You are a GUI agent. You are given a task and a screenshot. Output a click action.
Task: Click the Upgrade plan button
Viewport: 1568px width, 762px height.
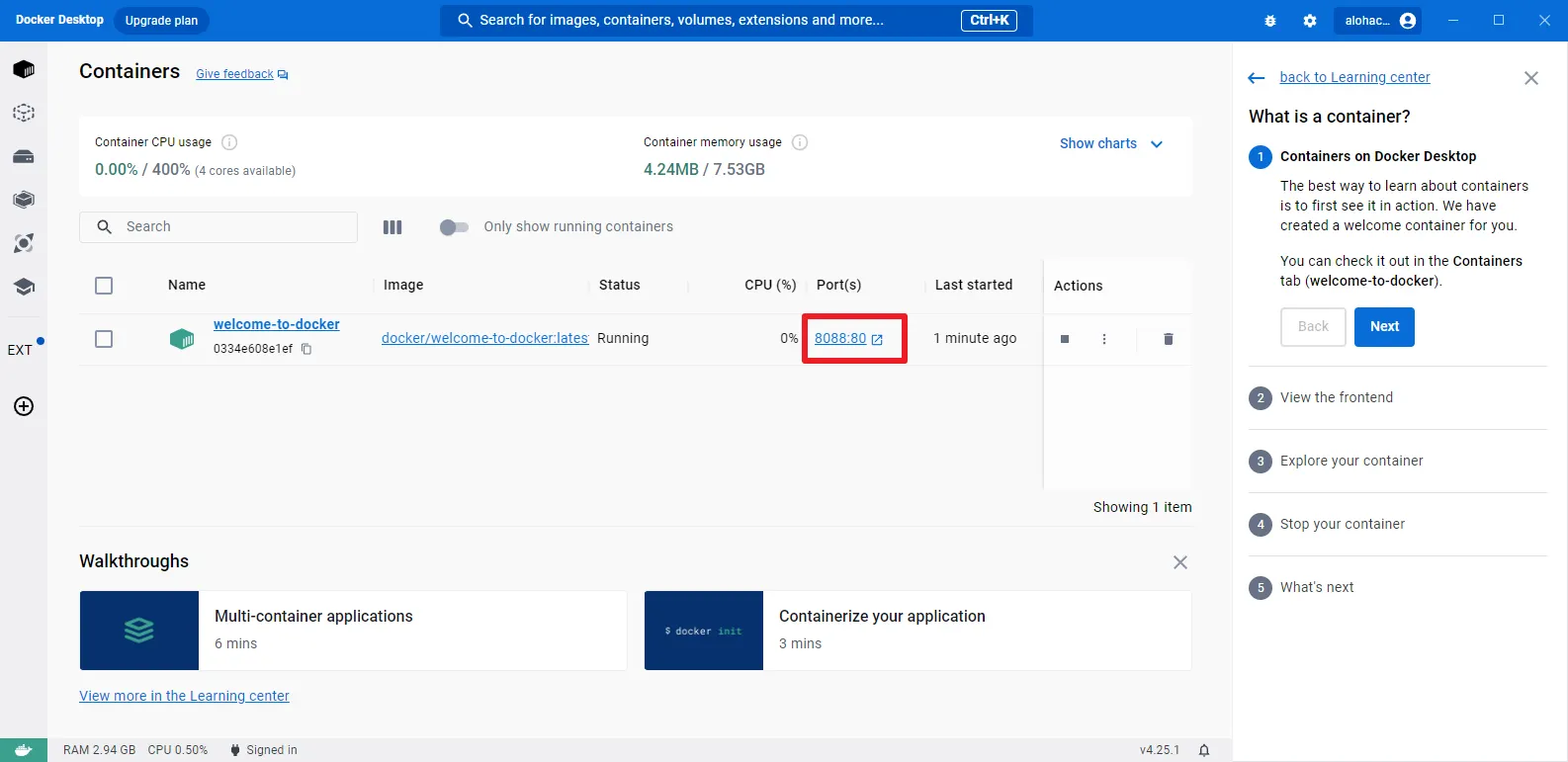point(161,21)
